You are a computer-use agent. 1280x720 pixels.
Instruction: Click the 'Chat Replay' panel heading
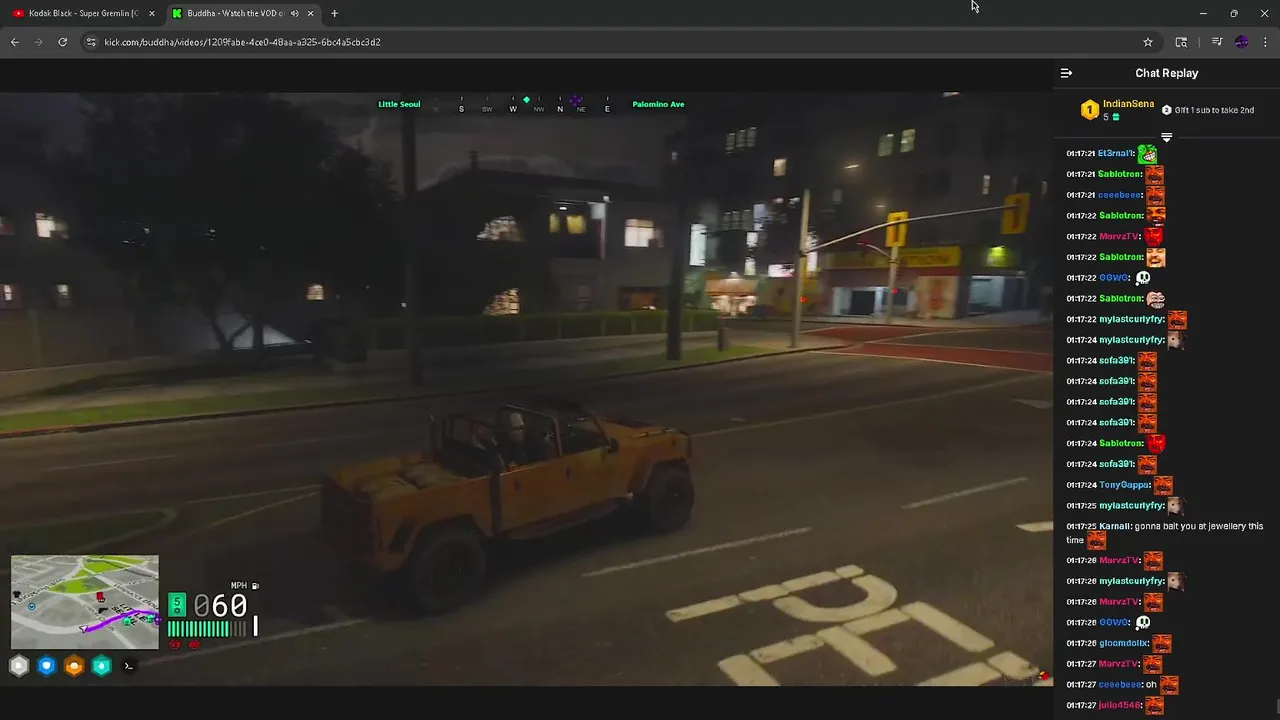1166,73
